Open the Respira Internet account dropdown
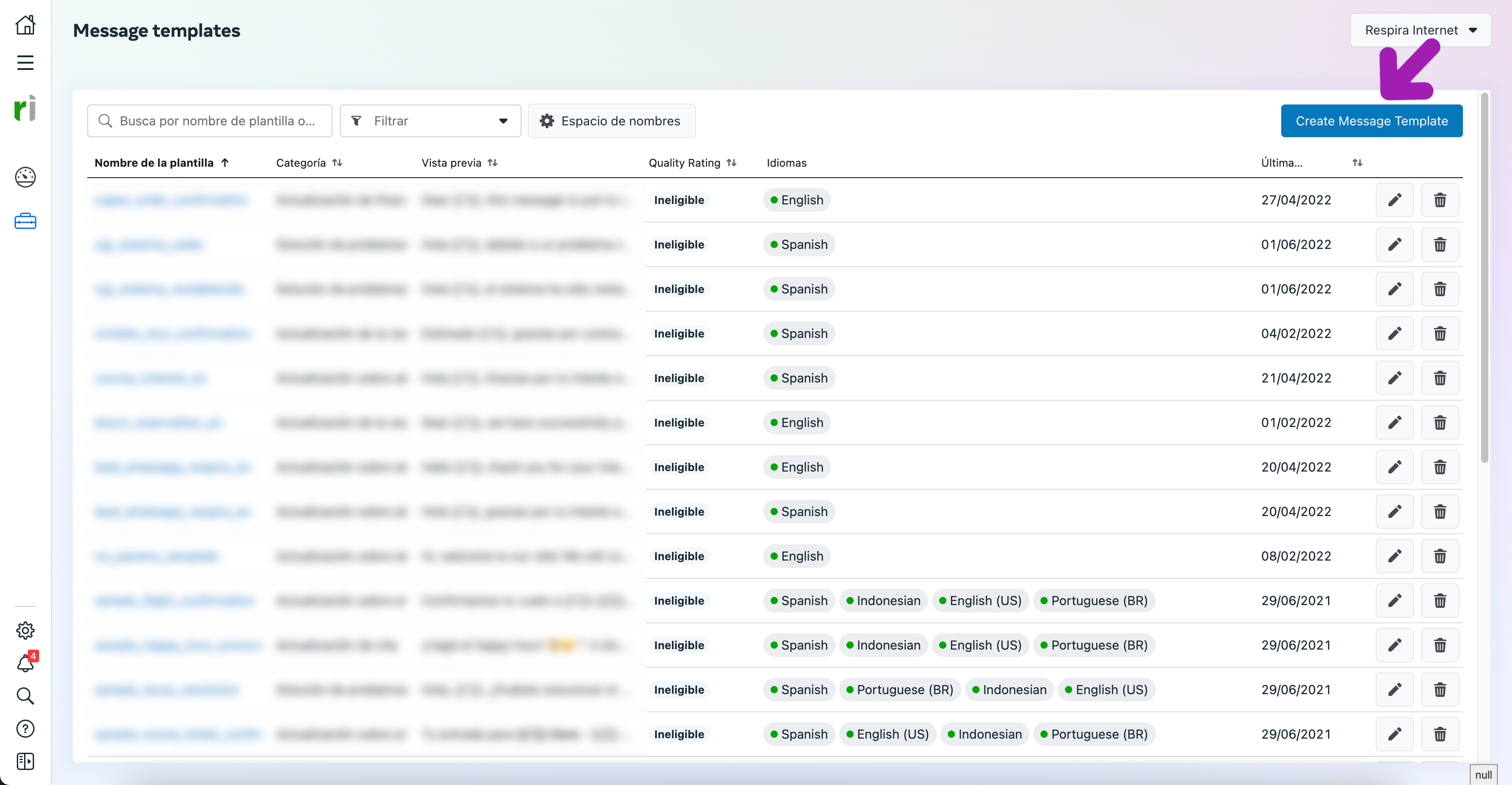 coord(1420,30)
